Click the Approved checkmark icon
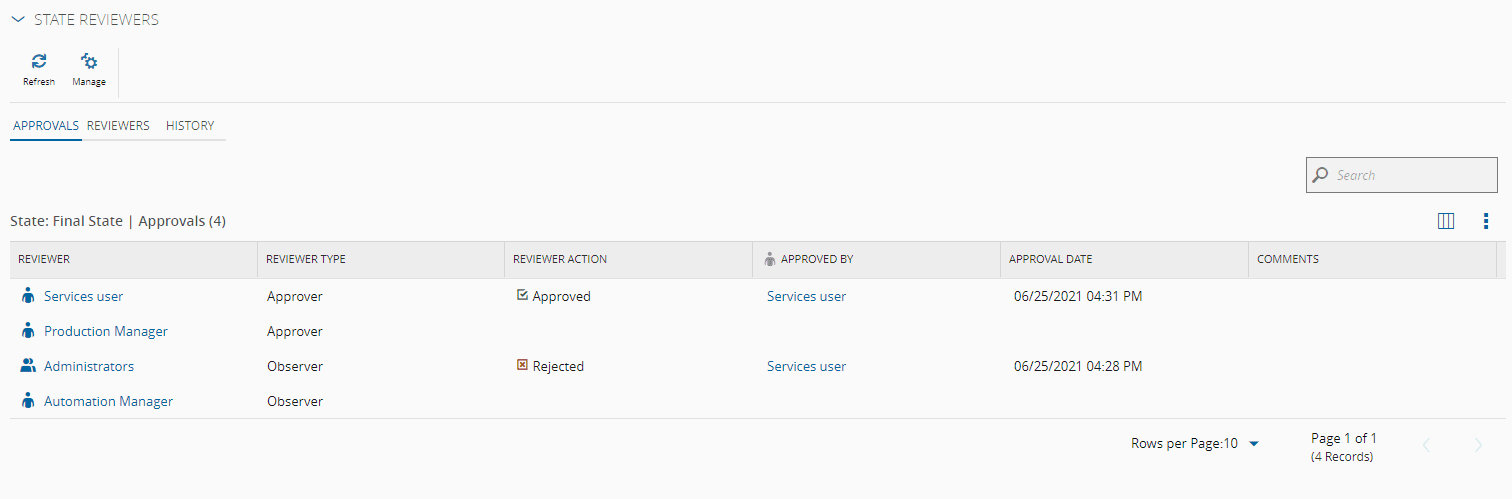The image size is (1512, 499). (x=522, y=296)
